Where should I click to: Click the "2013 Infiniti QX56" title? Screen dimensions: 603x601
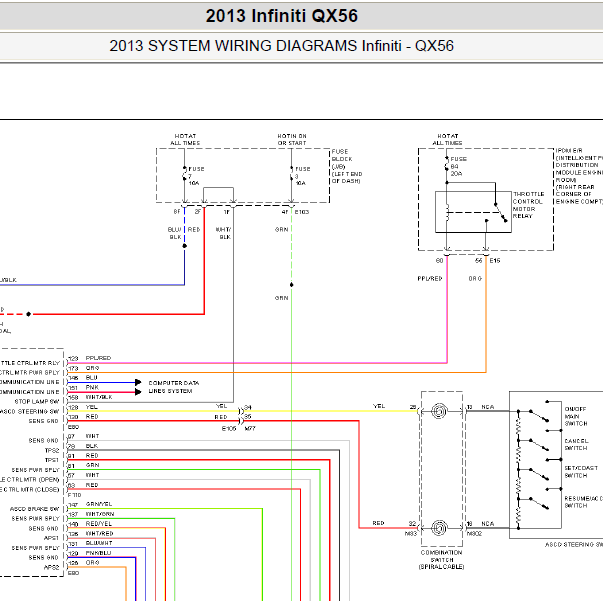click(x=282, y=16)
